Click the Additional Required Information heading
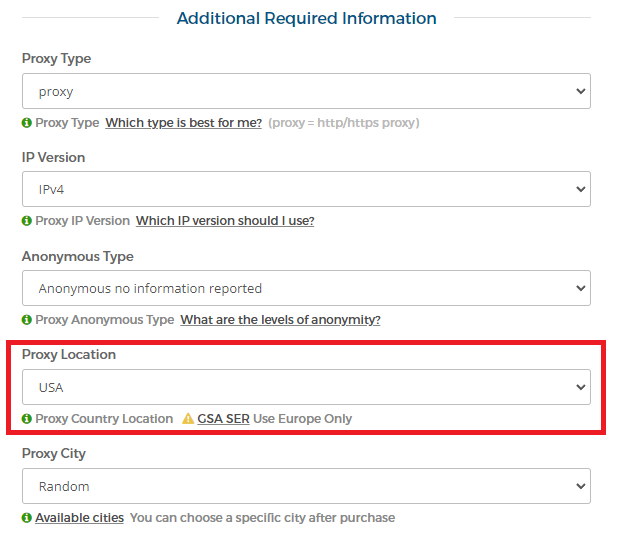 [x=307, y=18]
